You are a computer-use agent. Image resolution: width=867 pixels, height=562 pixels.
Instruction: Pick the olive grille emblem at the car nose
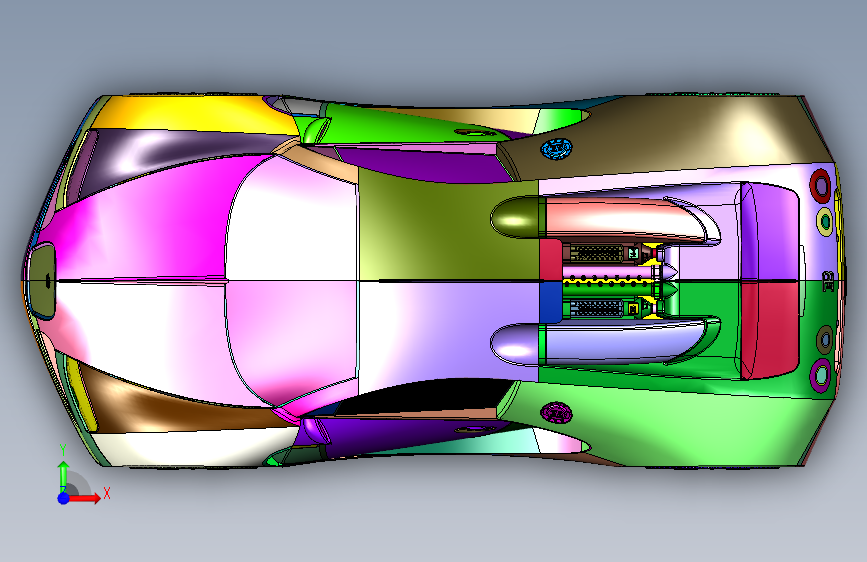43,281
